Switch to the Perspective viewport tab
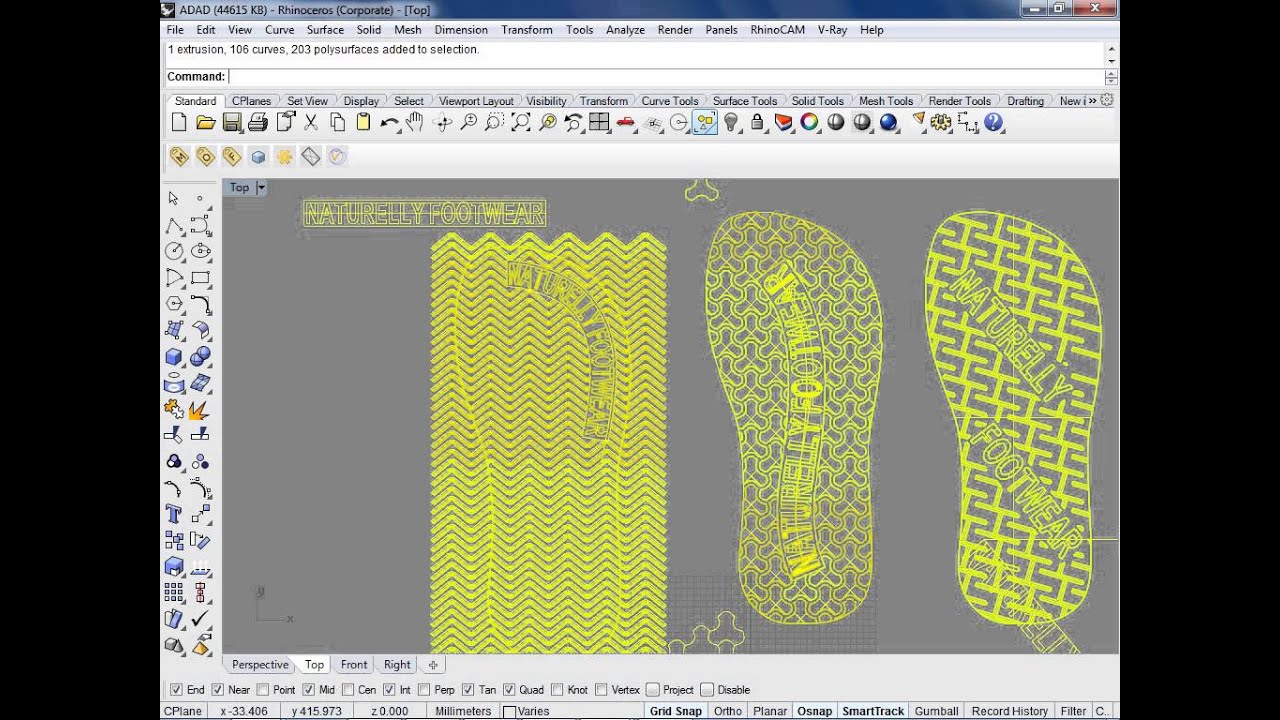The height and width of the screenshot is (720, 1280). coord(260,665)
